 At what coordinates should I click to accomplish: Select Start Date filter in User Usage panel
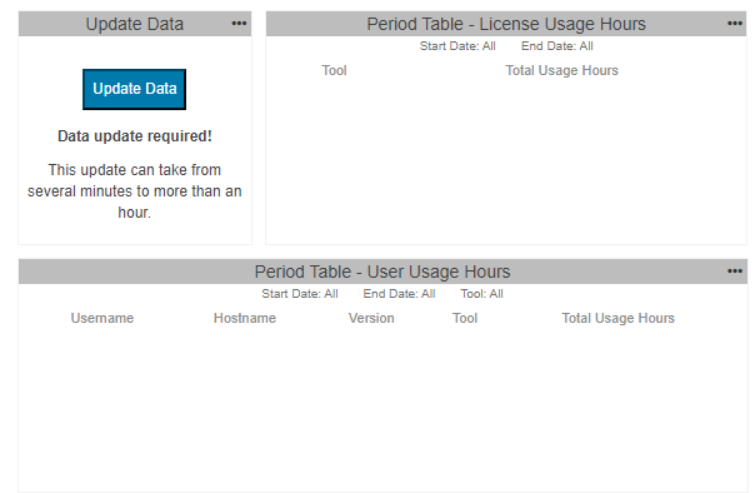coord(299,294)
